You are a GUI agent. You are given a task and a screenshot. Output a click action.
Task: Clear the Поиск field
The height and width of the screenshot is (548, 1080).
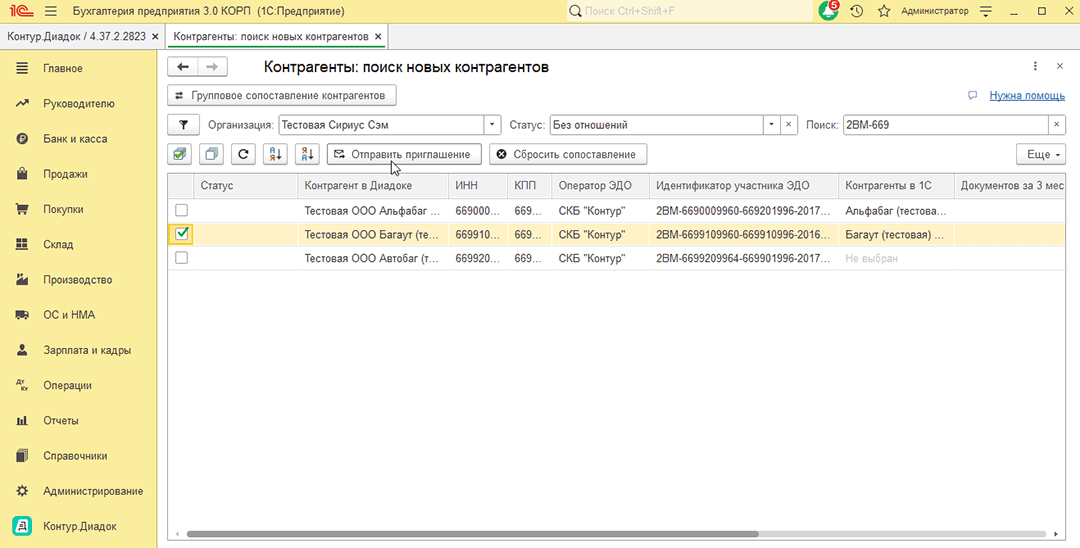click(x=1057, y=125)
